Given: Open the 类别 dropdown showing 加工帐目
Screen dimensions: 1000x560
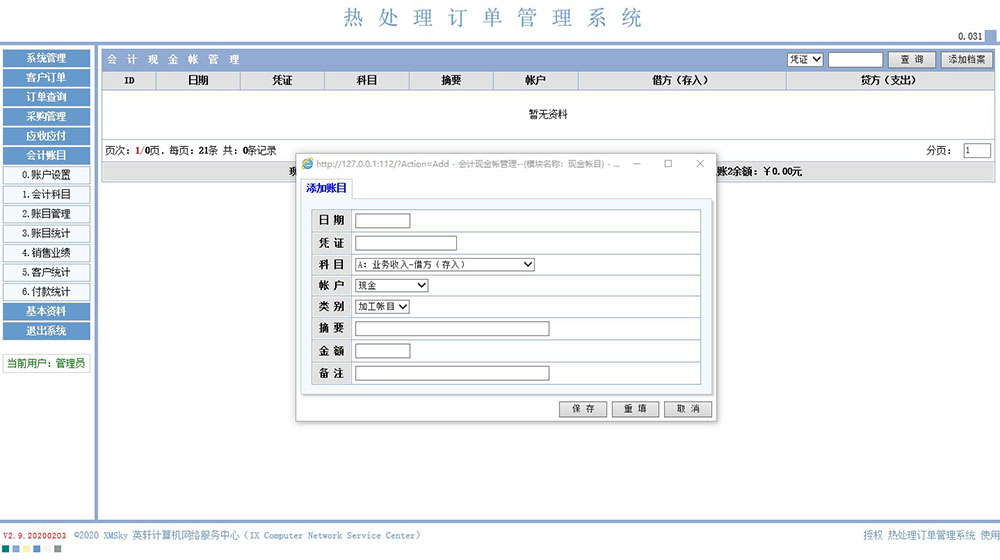Looking at the screenshot, I should click(x=382, y=307).
